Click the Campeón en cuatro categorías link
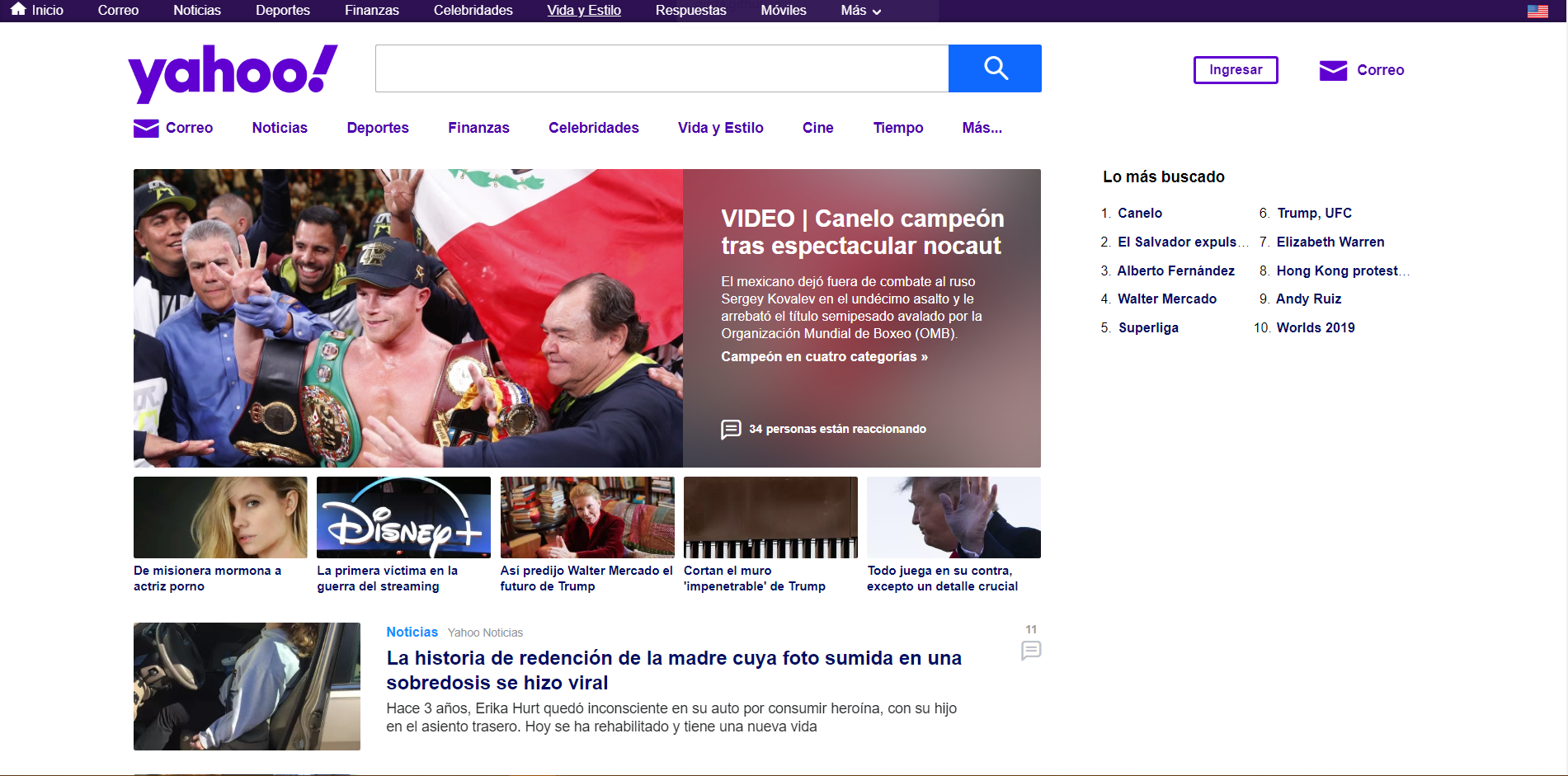Viewport: 1568px width, 776px height. [x=824, y=356]
